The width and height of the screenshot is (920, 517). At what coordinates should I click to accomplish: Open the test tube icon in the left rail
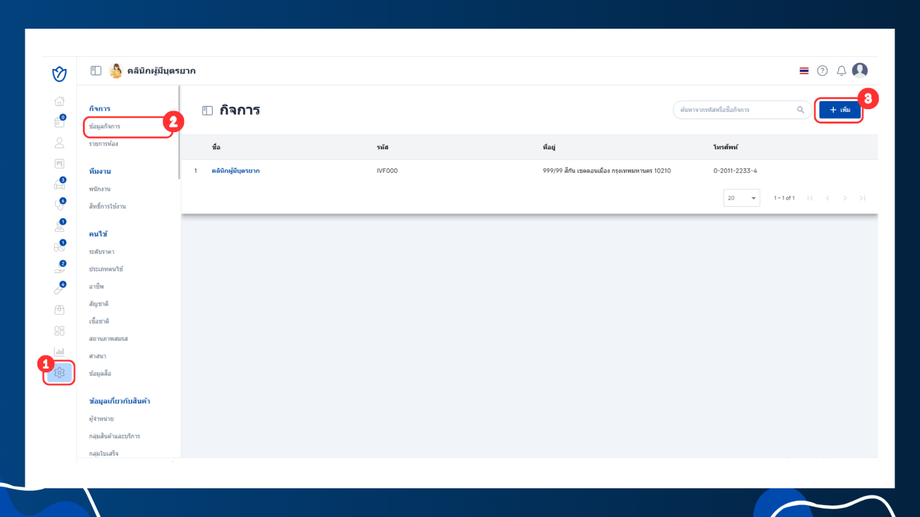(59, 289)
